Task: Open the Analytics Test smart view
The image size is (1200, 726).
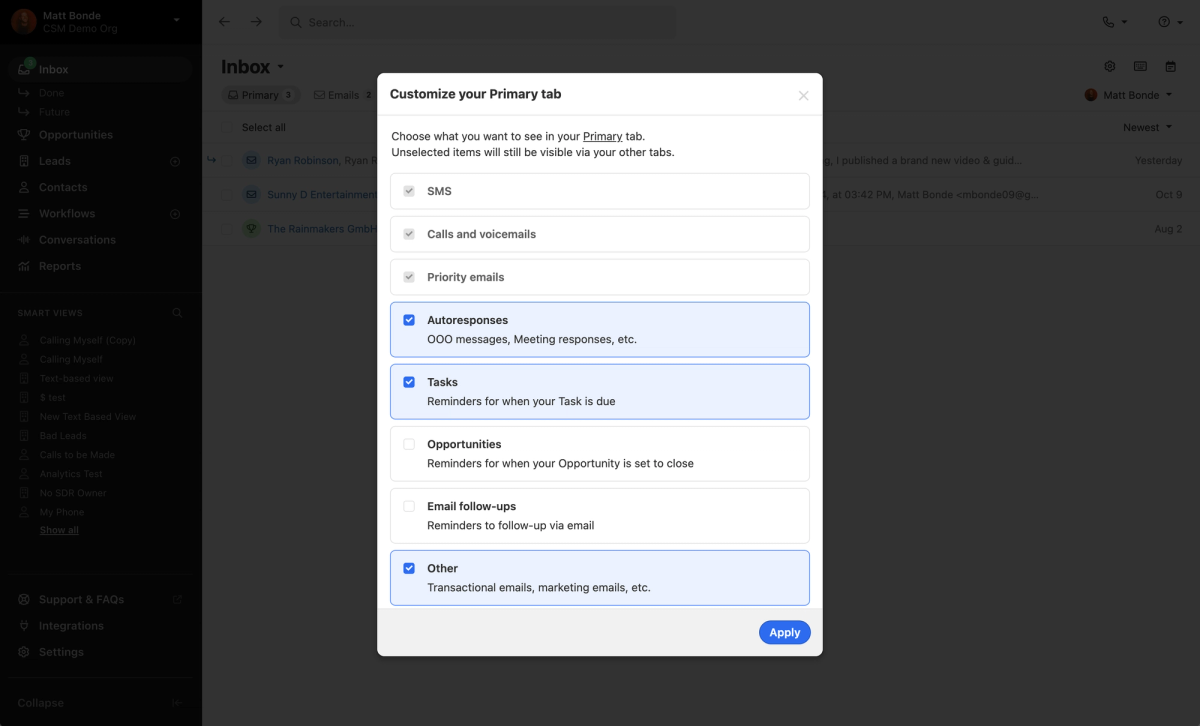Action: tap(71, 474)
